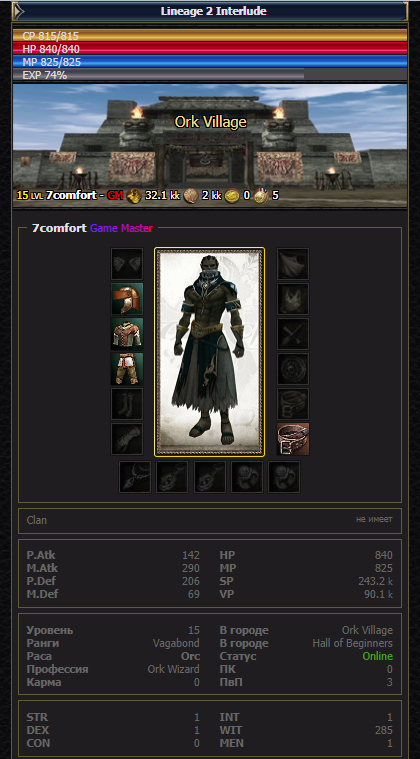Click the equipped leggings armor icon
The height and width of the screenshot is (759, 420).
click(127, 368)
